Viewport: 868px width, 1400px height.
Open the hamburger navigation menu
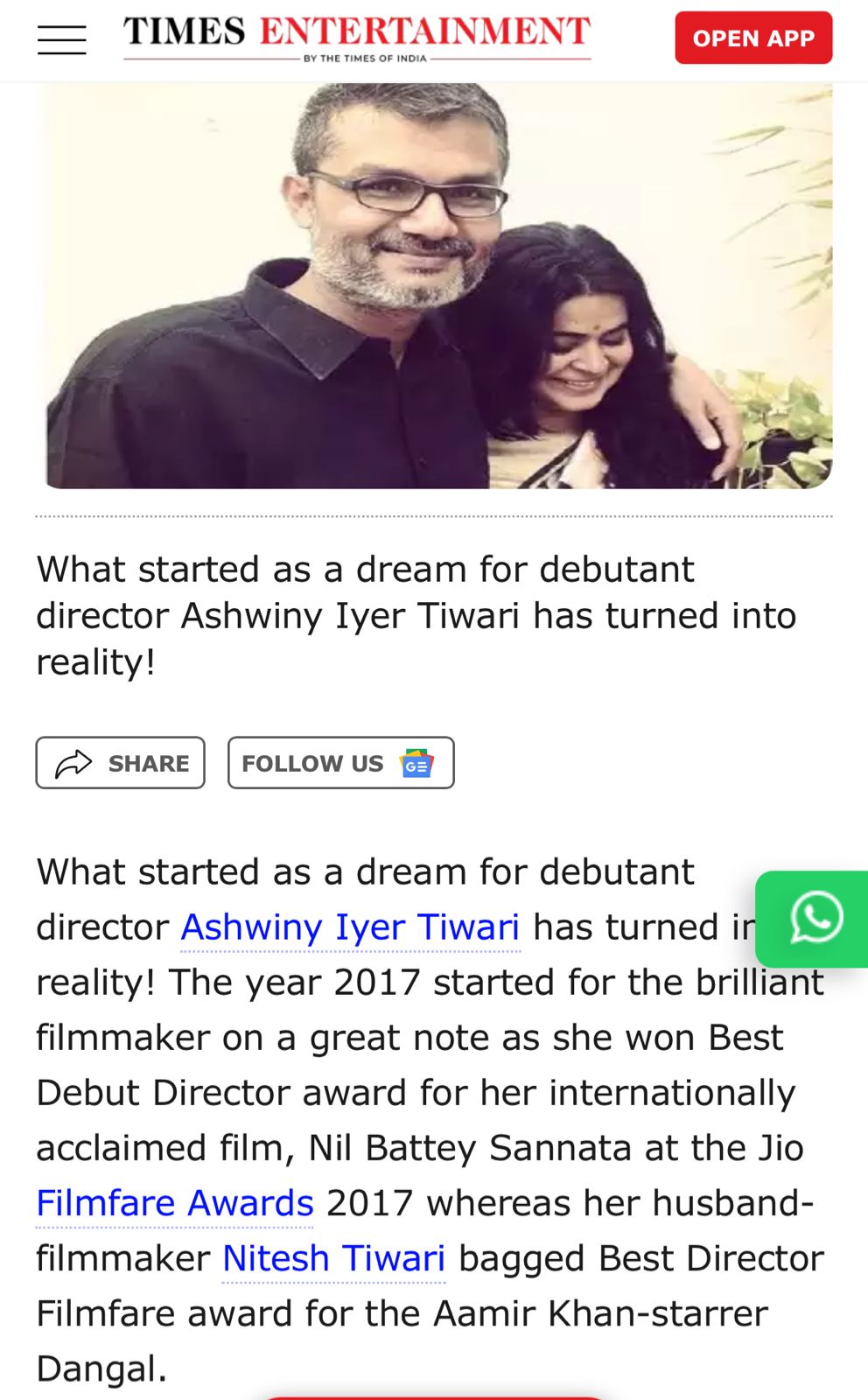coord(61,39)
